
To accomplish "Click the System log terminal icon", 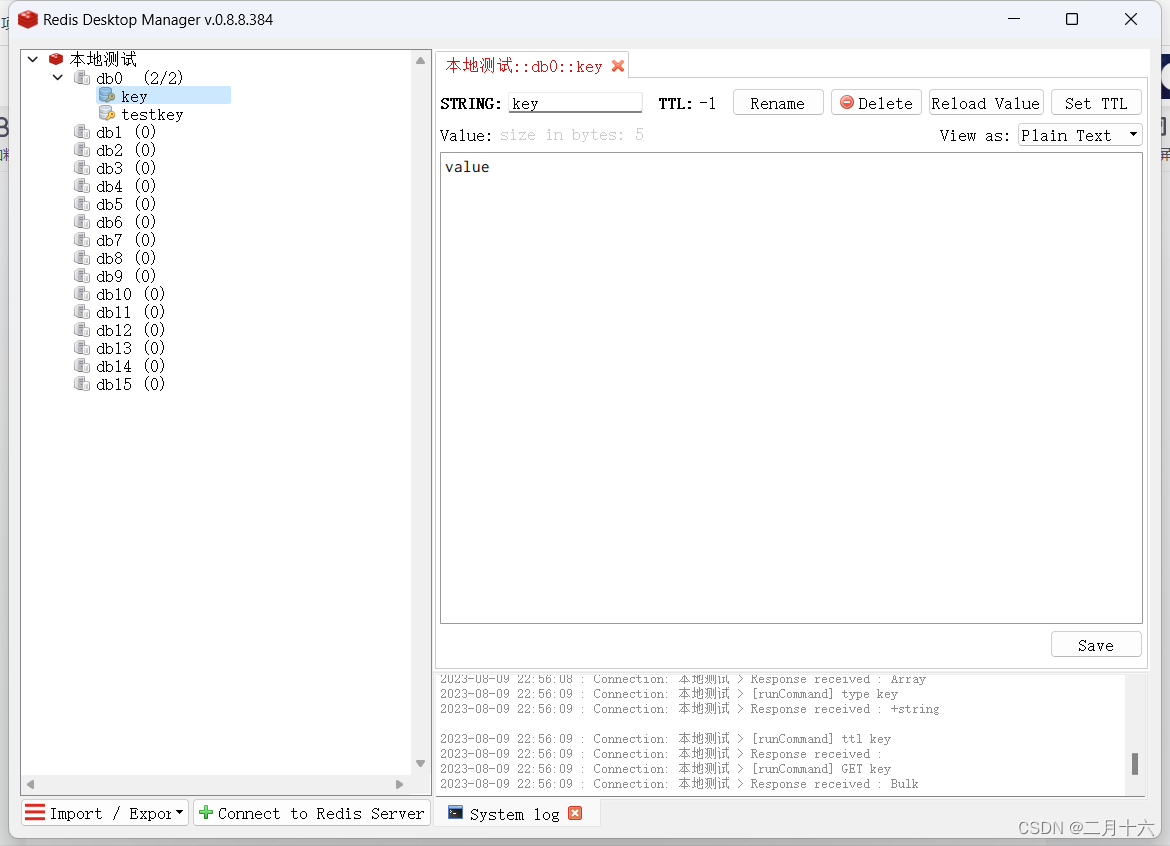I will click(455, 813).
